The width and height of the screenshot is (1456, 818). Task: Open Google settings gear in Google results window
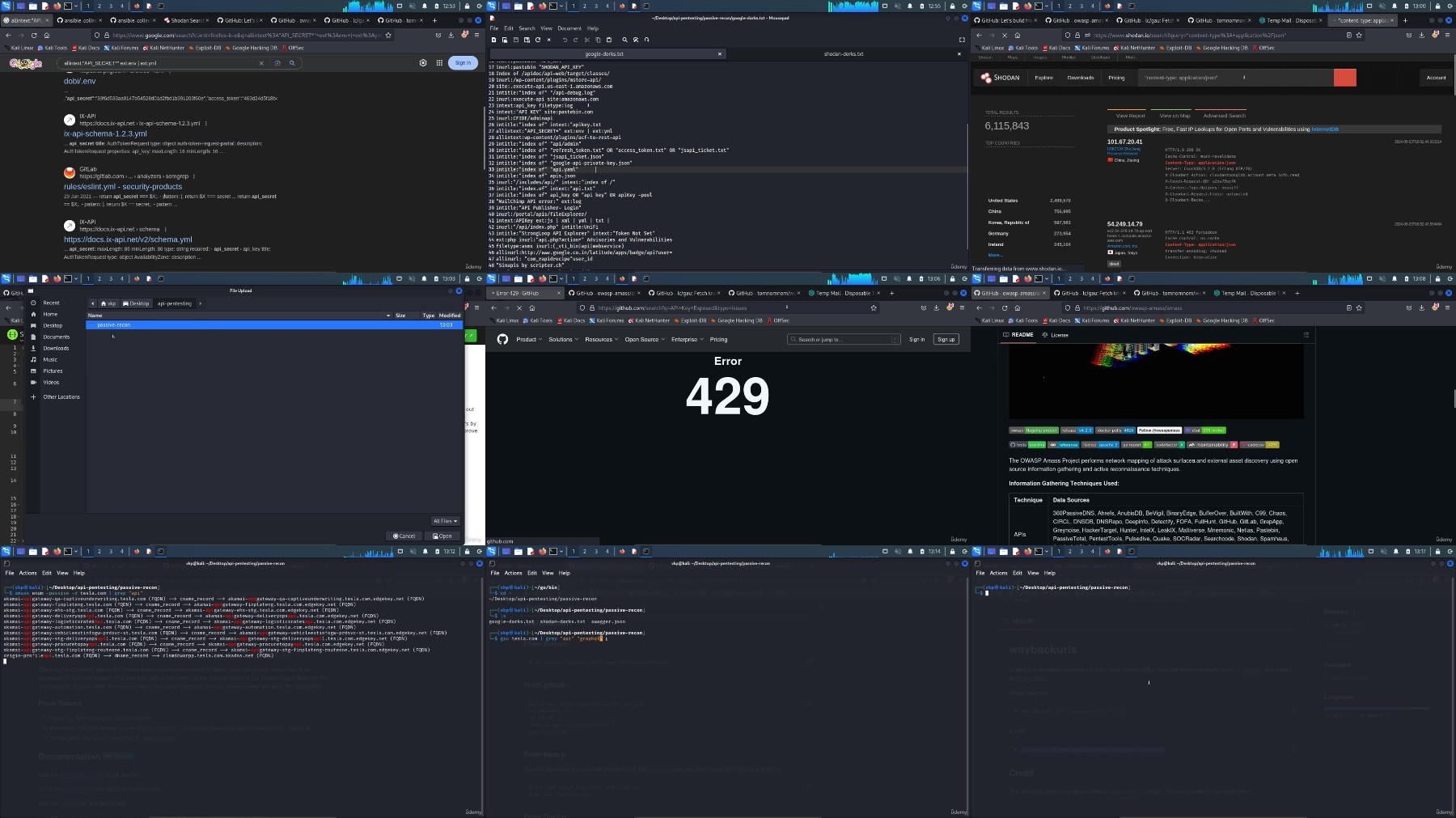[422, 62]
